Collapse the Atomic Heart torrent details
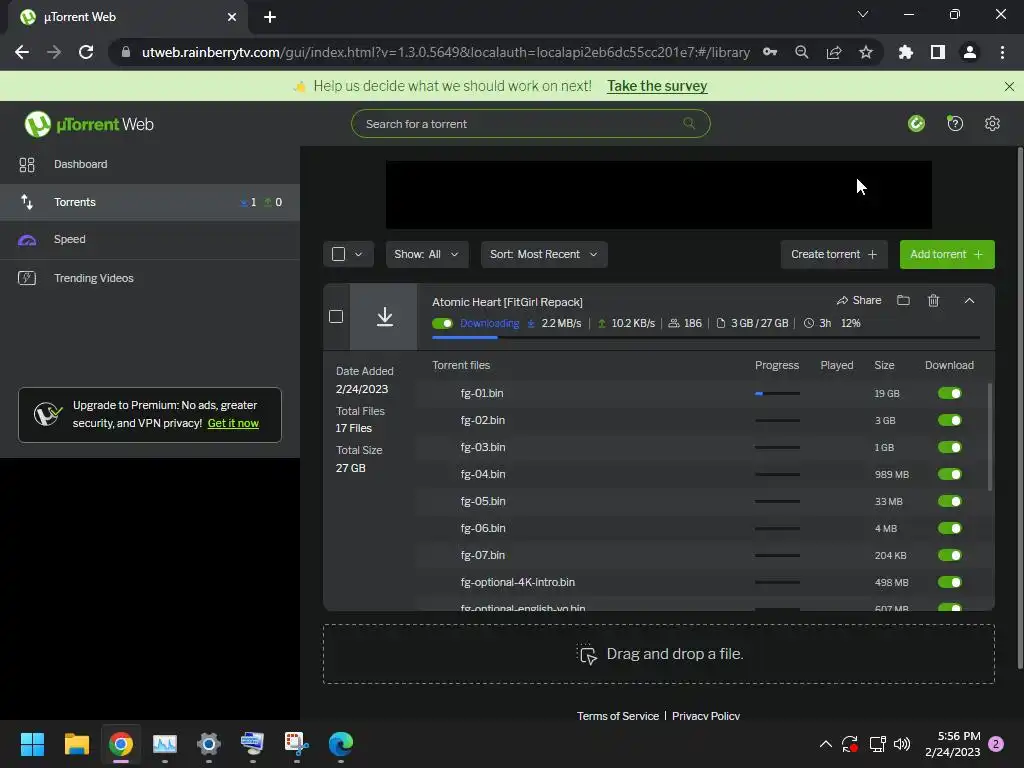This screenshot has height=768, width=1024. click(x=969, y=300)
